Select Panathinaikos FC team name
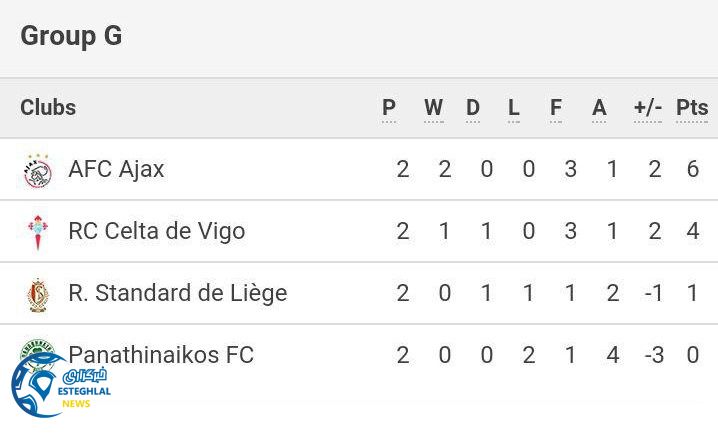The height and width of the screenshot is (436, 718). pos(161,355)
